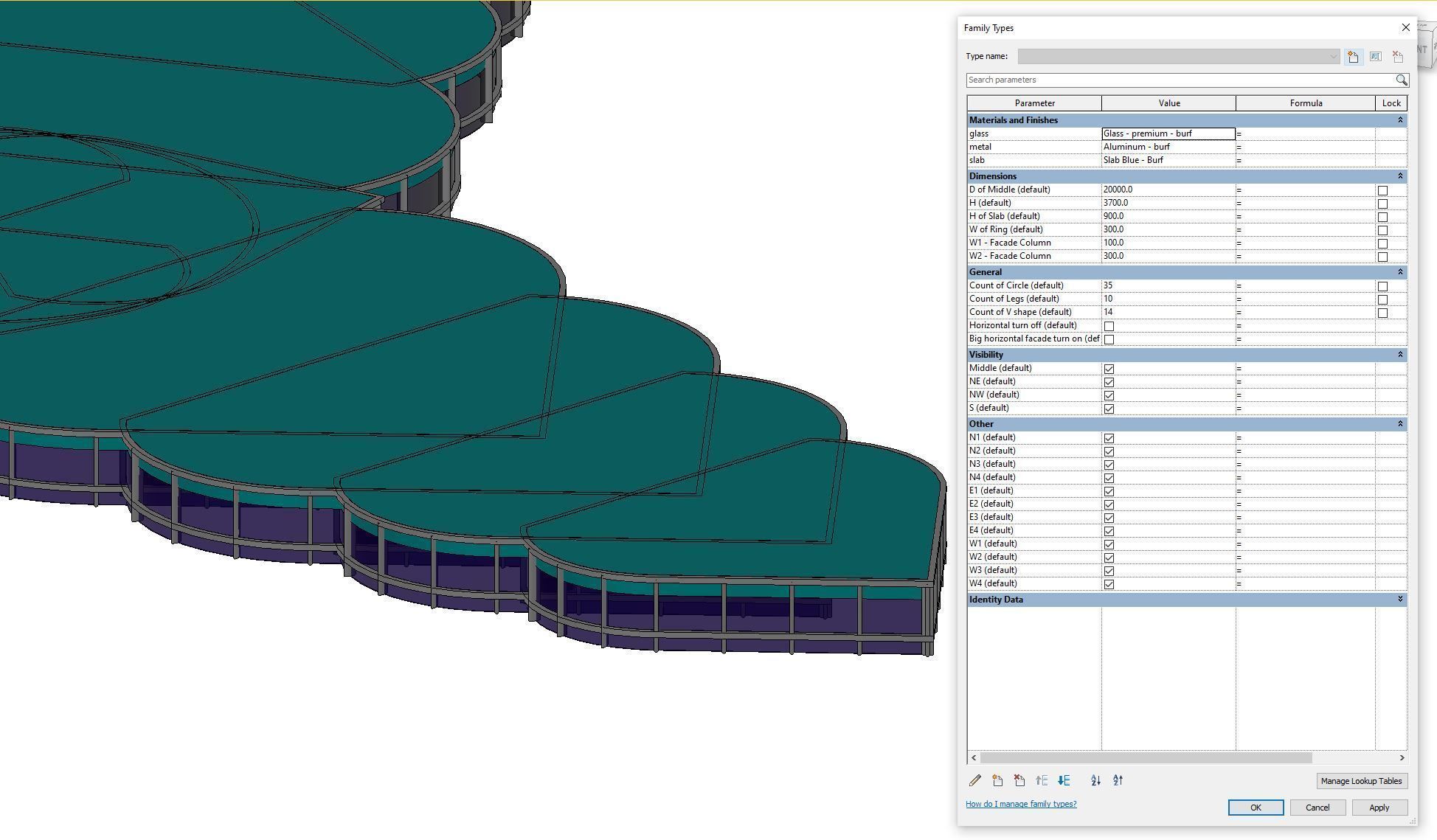This screenshot has width=1437, height=840.
Task: Click the Edit Parameter pencil icon
Action: coord(975,780)
